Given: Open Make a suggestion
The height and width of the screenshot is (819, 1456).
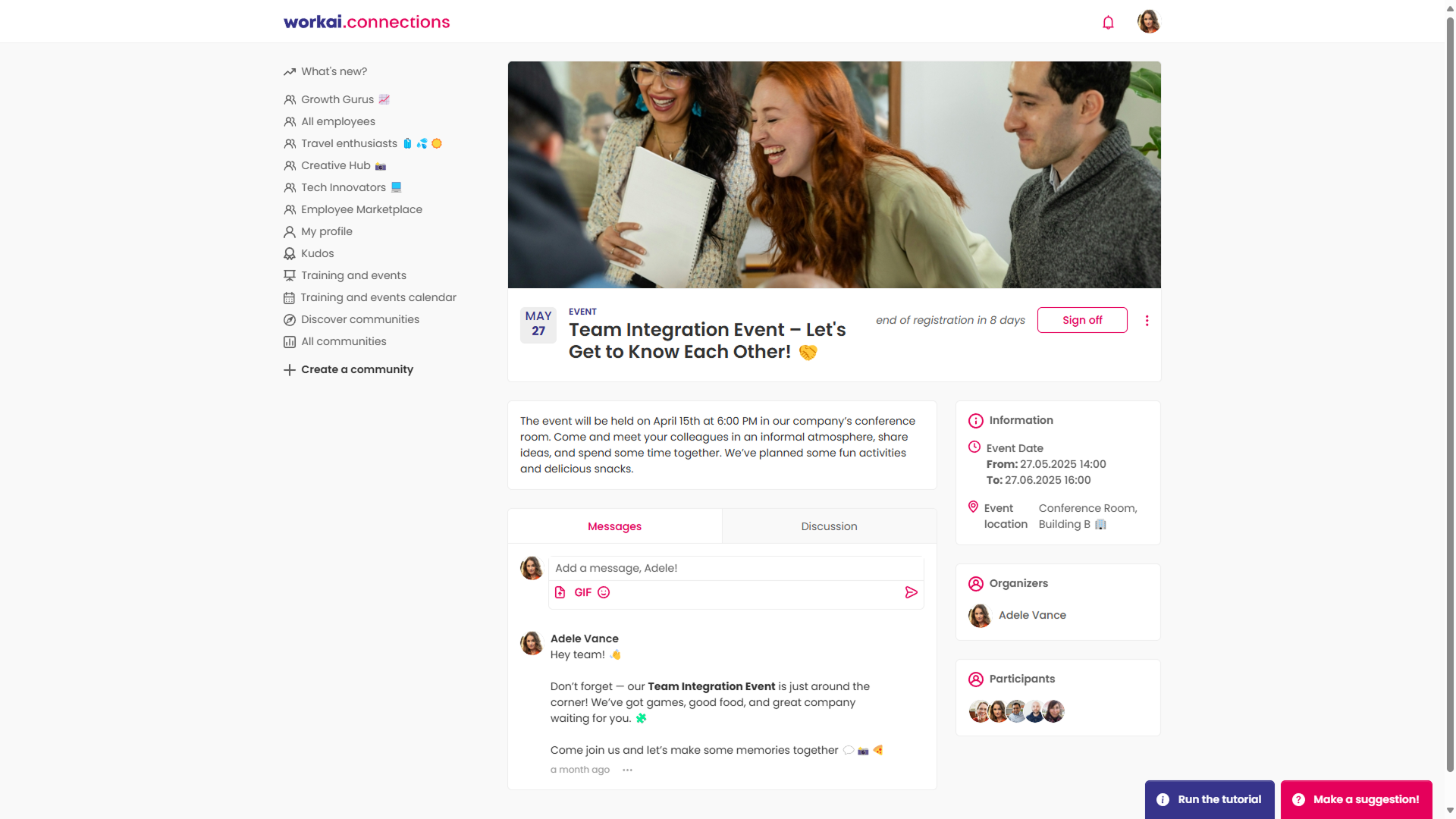Looking at the screenshot, I should tap(1356, 799).
